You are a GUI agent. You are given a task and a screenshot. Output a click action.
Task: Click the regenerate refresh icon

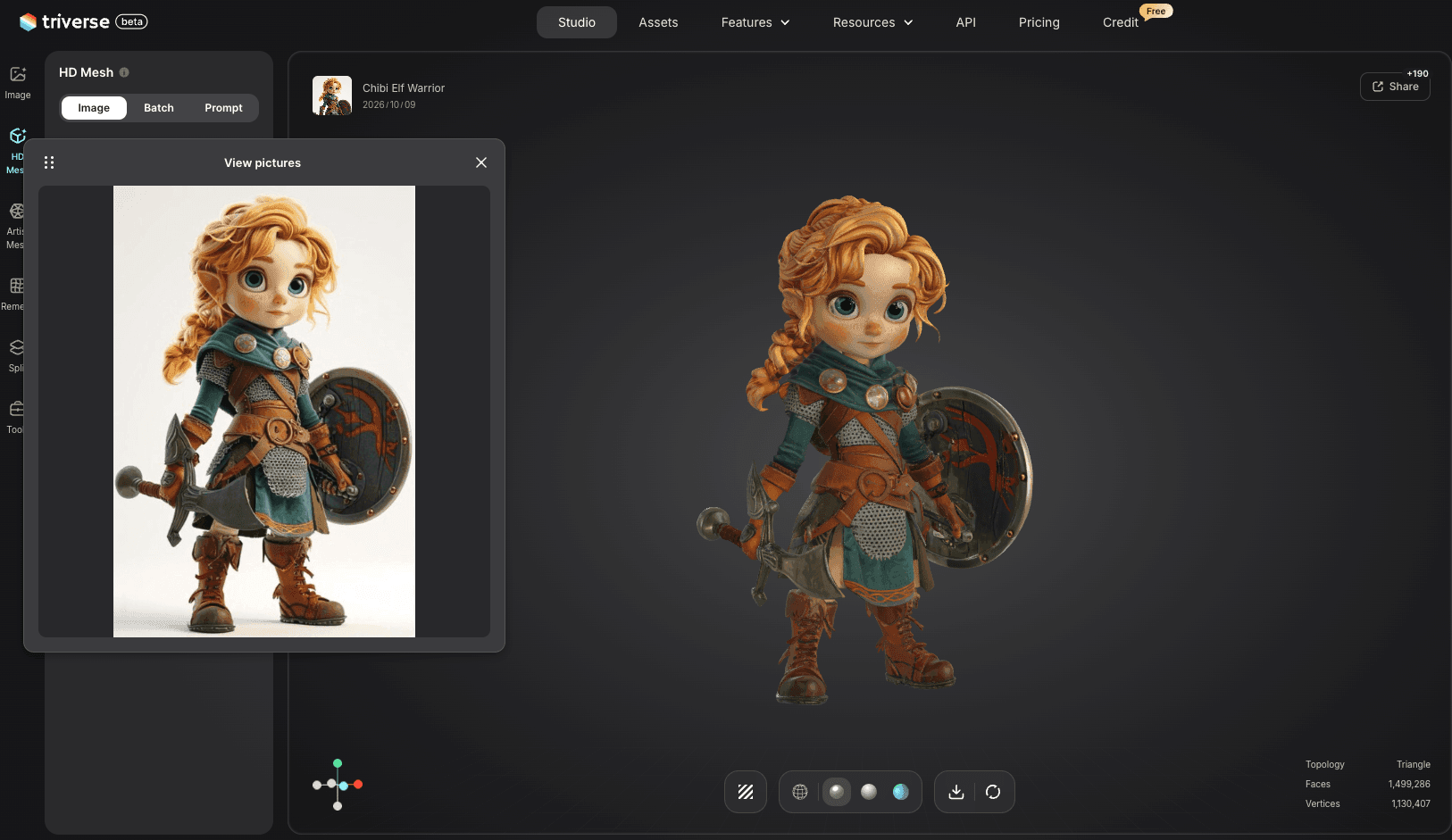click(993, 792)
